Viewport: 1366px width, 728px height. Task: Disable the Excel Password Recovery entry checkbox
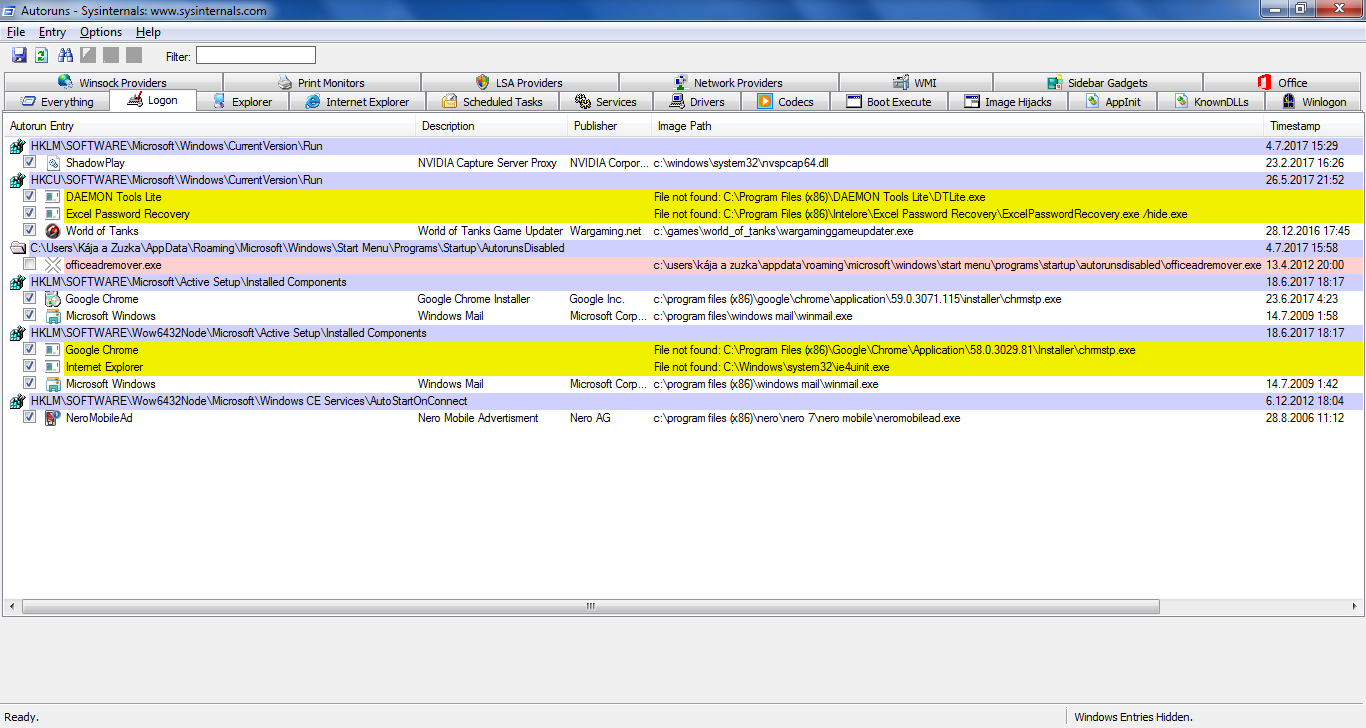pyautogui.click(x=30, y=214)
